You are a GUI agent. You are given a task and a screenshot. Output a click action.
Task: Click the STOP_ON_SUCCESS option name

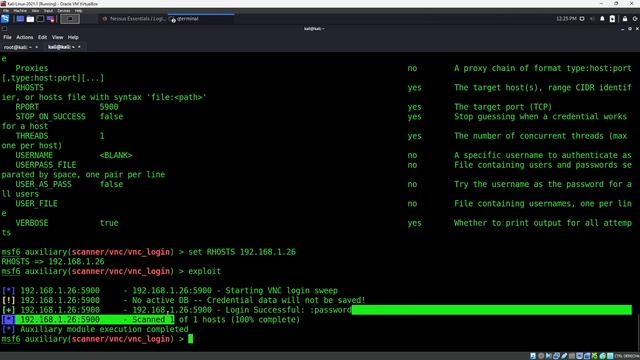[x=51, y=117]
